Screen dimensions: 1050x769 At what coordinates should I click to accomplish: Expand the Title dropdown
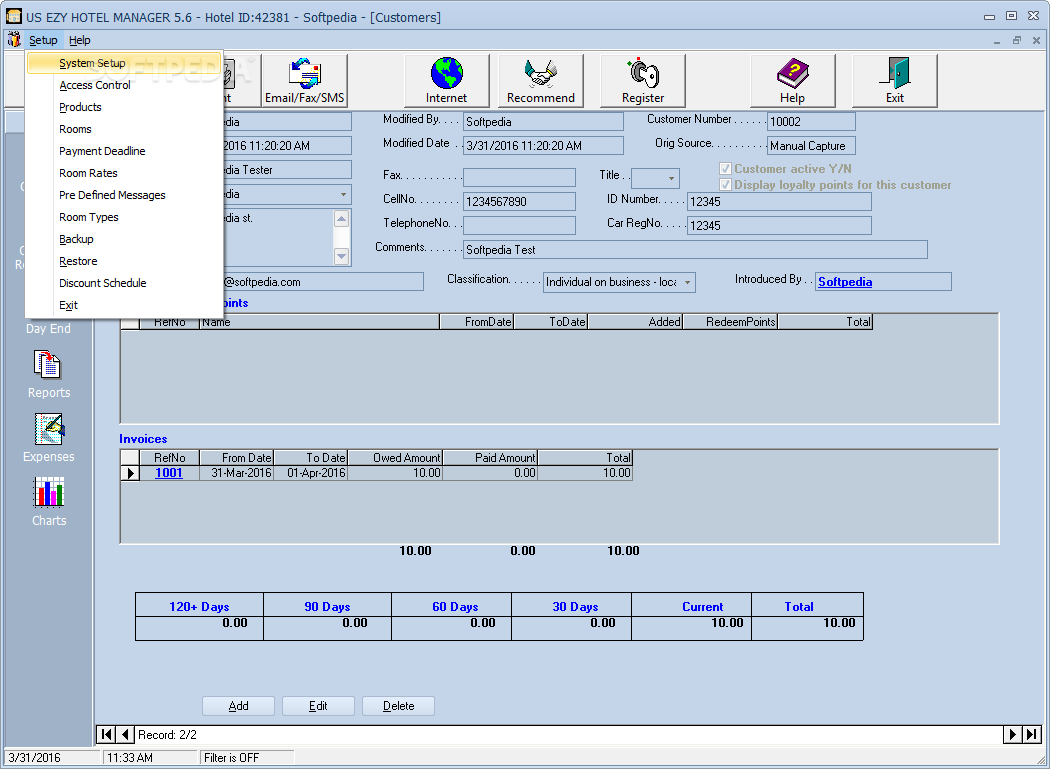(671, 178)
